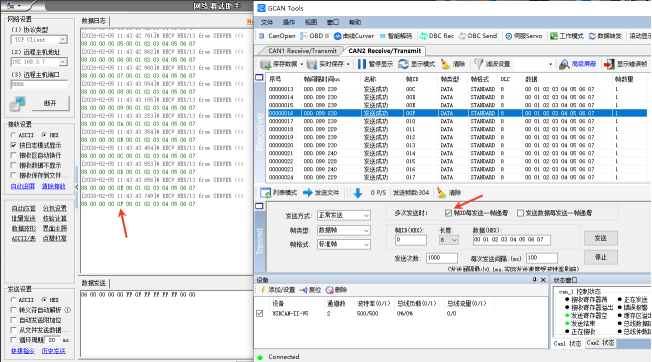The width and height of the screenshot is (652, 362).
Task: Open the second (Operate) menu in GCAN Tools
Action: coord(289,22)
